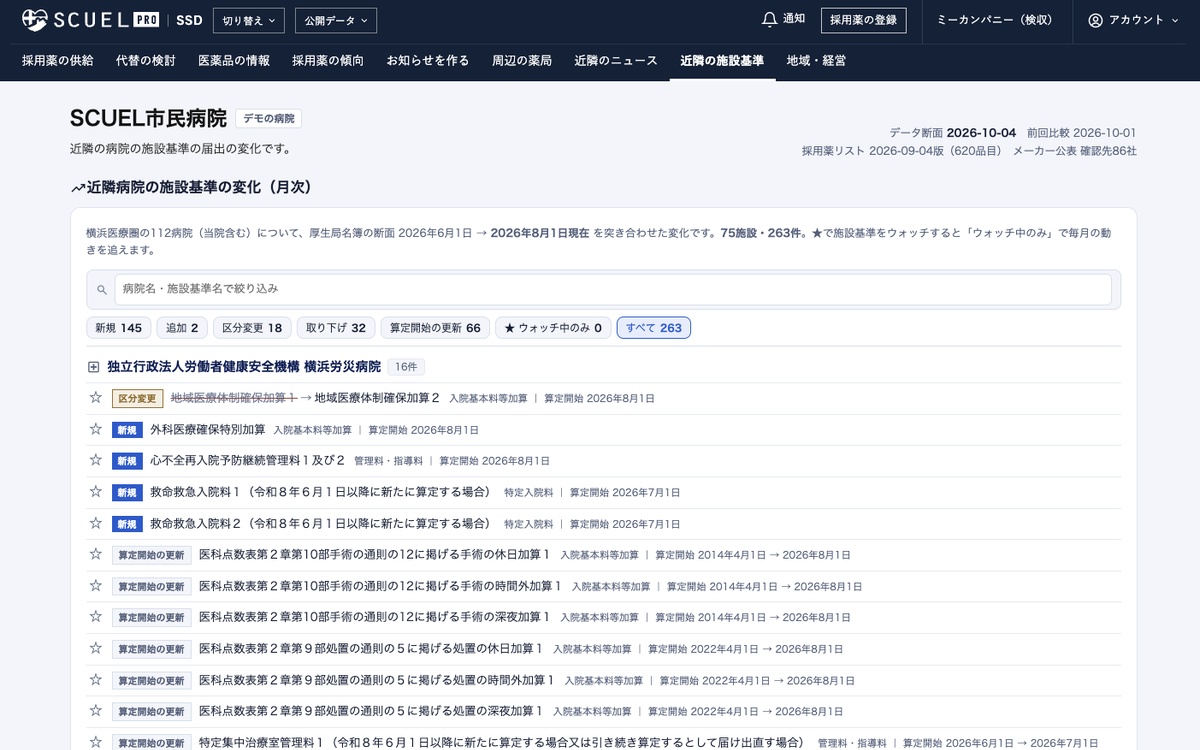
Task: Star the 手術の時間外加算１ row
Action: pos(96,585)
